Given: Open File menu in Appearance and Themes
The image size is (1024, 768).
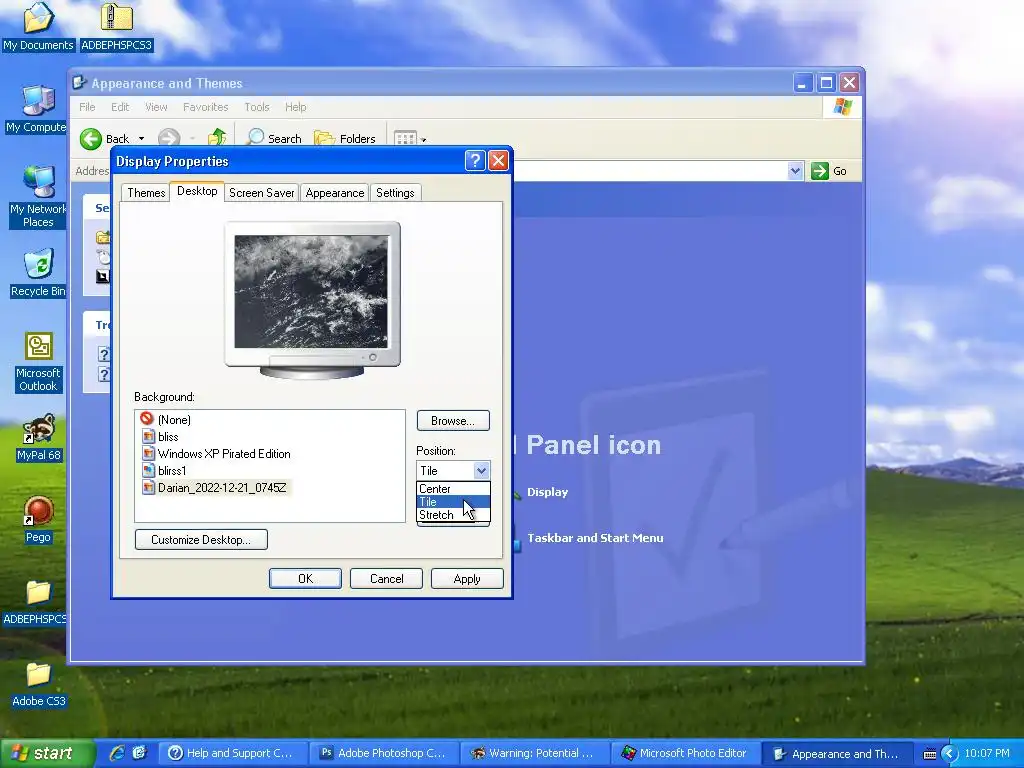Looking at the screenshot, I should point(87,107).
